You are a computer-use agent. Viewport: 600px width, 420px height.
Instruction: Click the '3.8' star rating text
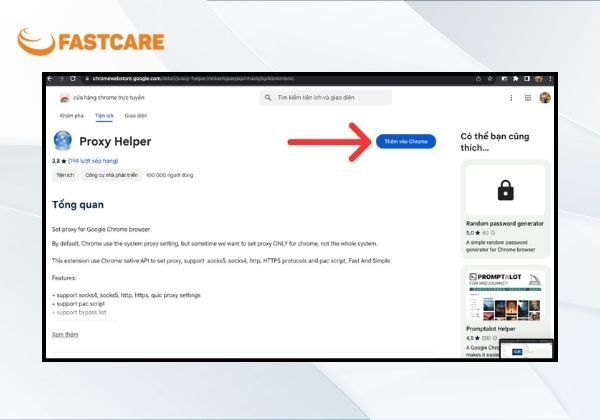point(56,161)
